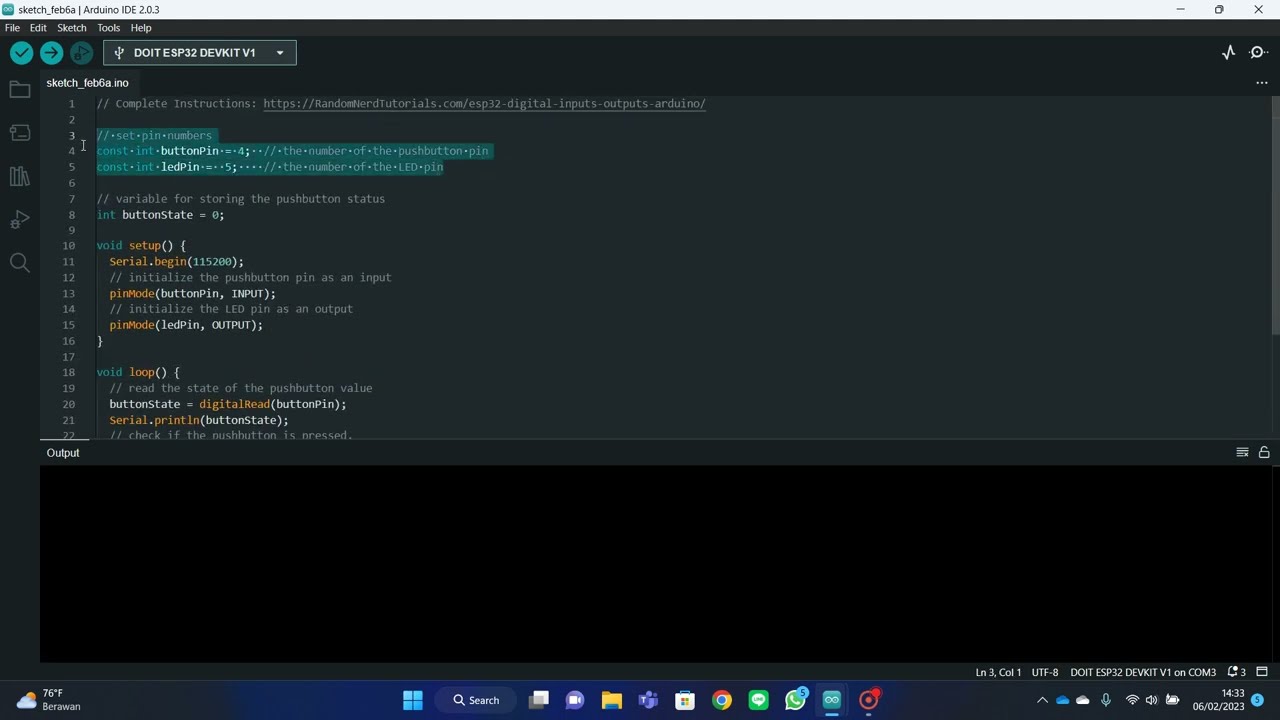Start debugging with the Debug toolbar button
Screen dimensions: 1280x720
82,53
